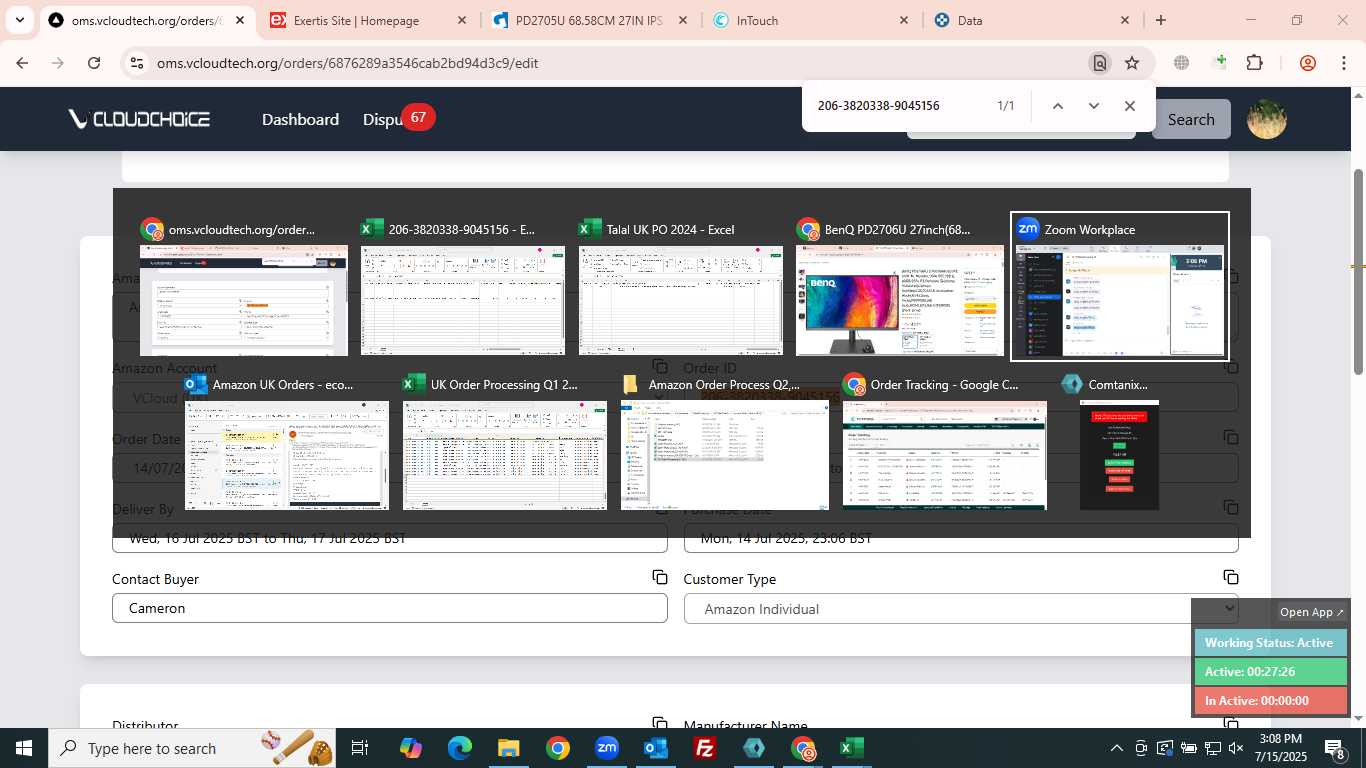Viewport: 1366px width, 768px height.
Task: Open the Disputes menu with 67 badge
Action: point(397,119)
